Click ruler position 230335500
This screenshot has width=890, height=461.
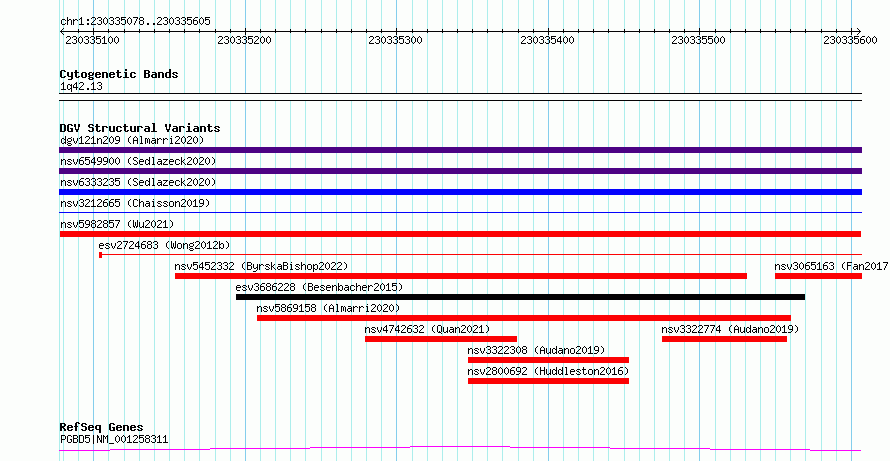coord(699,40)
